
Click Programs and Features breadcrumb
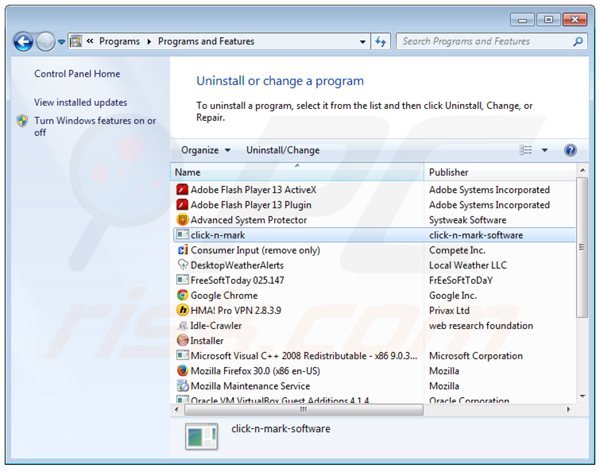[206, 41]
